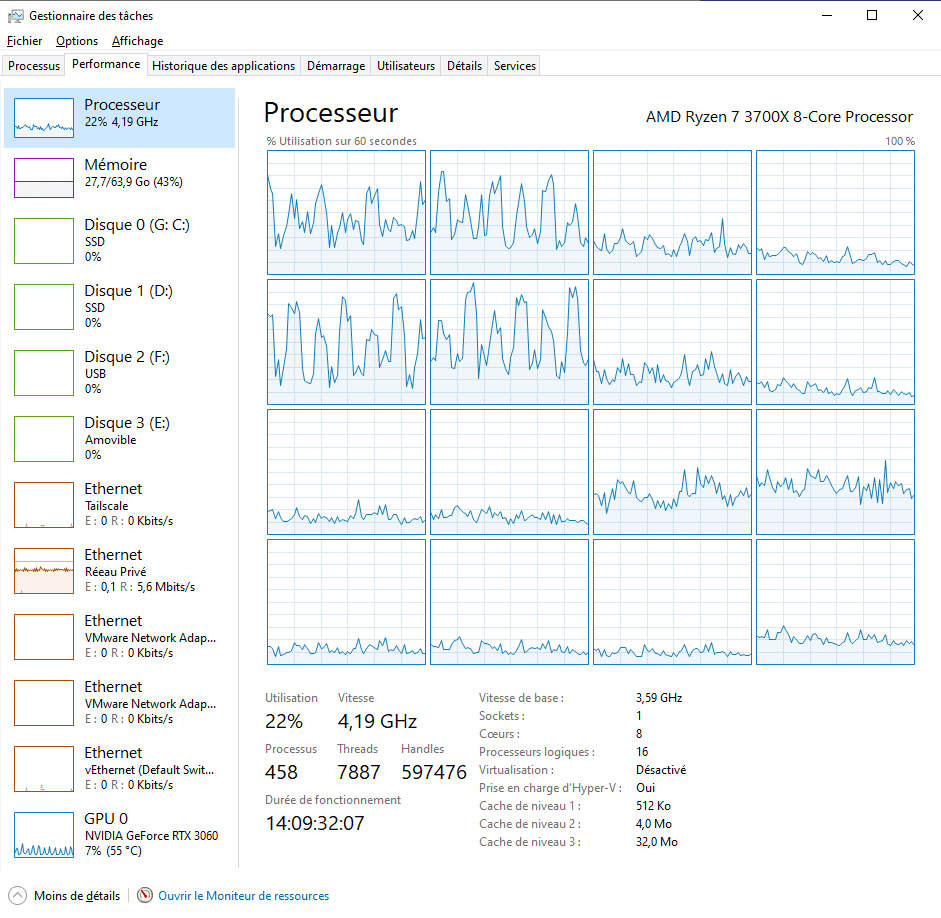Image resolution: width=941 pixels, height=918 pixels.
Task: Click the first logical core utilization graph
Action: coord(346,212)
